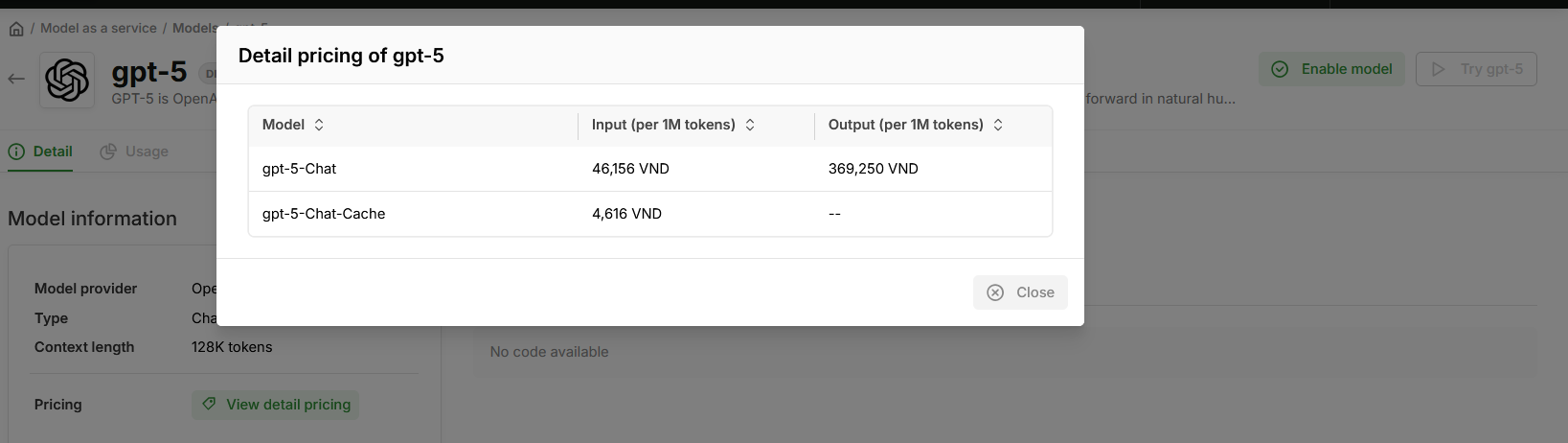The image size is (1568, 443).
Task: Sort by Input (per 1M tokens) column
Action: coord(750,125)
